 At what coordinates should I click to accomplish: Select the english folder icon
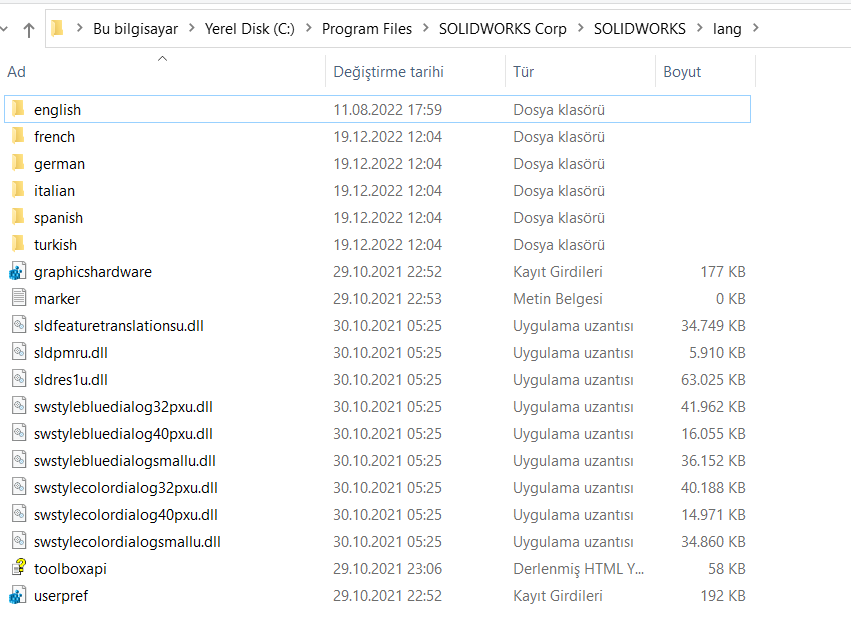(18, 109)
